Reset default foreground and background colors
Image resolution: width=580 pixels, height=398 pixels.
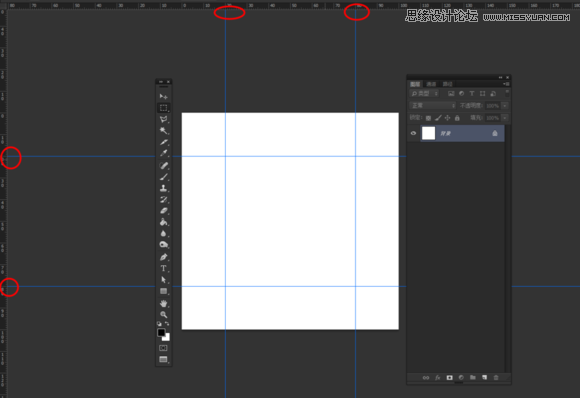click(159, 324)
